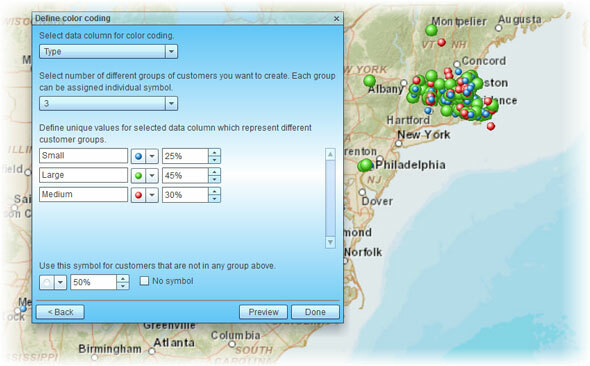The image size is (590, 366).
Task: Go back with the < Back button
Action: point(60,312)
